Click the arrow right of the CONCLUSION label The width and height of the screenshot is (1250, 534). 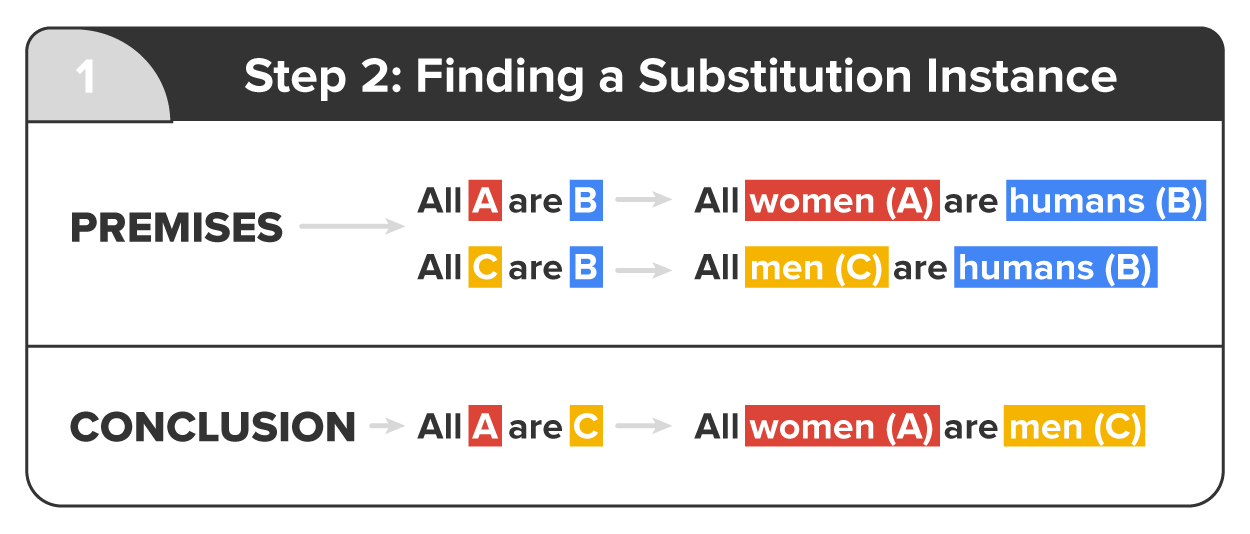click(x=385, y=427)
